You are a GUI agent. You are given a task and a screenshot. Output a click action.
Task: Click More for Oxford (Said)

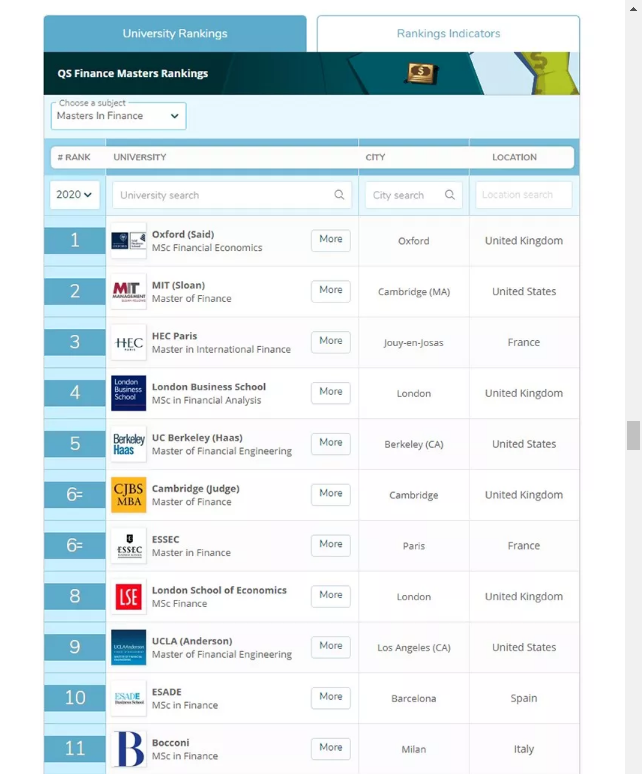331,240
